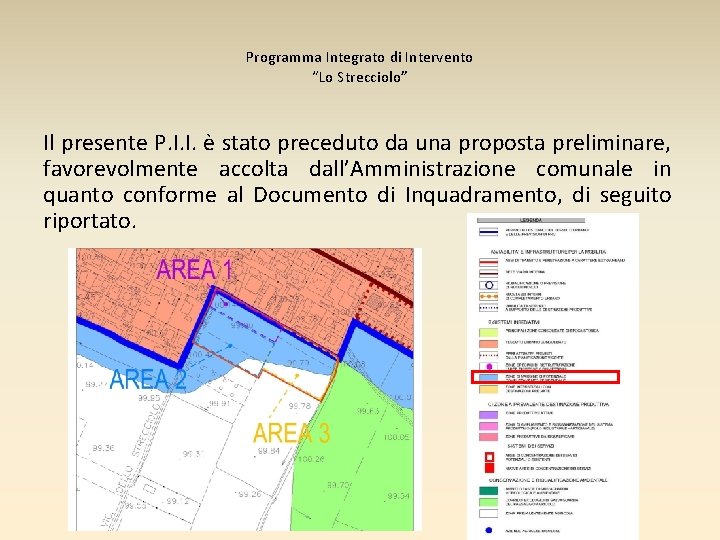
Task: Click the 'ZONE A PREVALENTE DESTINAZIONE PRODUTTIVA' legend heading
Action: (548, 405)
